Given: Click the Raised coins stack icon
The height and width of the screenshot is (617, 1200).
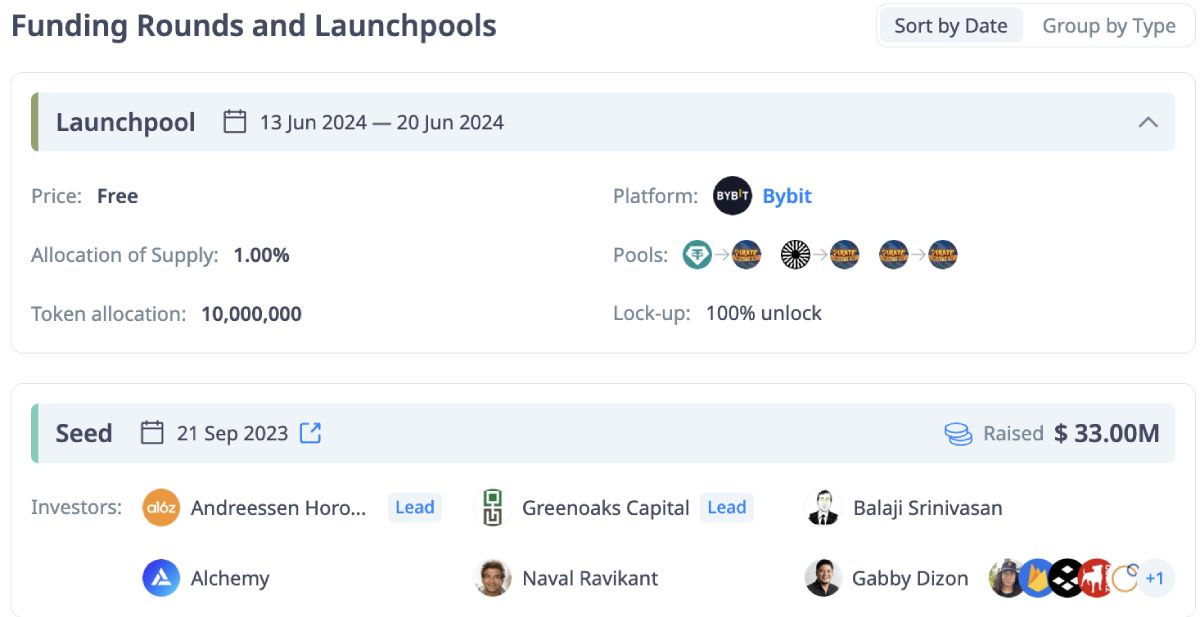Looking at the screenshot, I should click(x=958, y=434).
